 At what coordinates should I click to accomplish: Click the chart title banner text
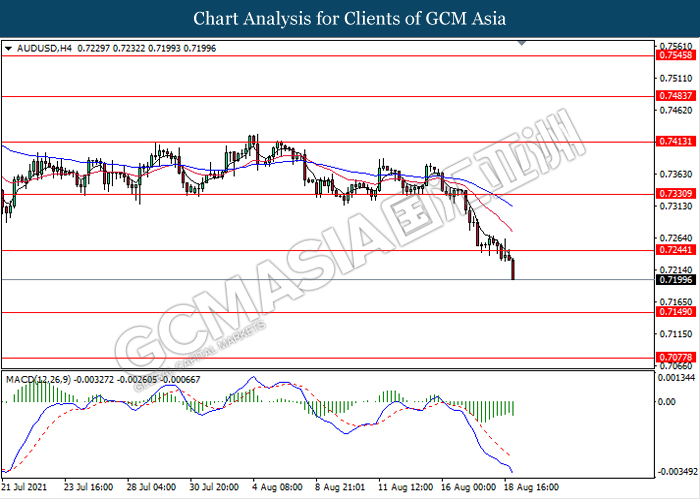point(349,19)
